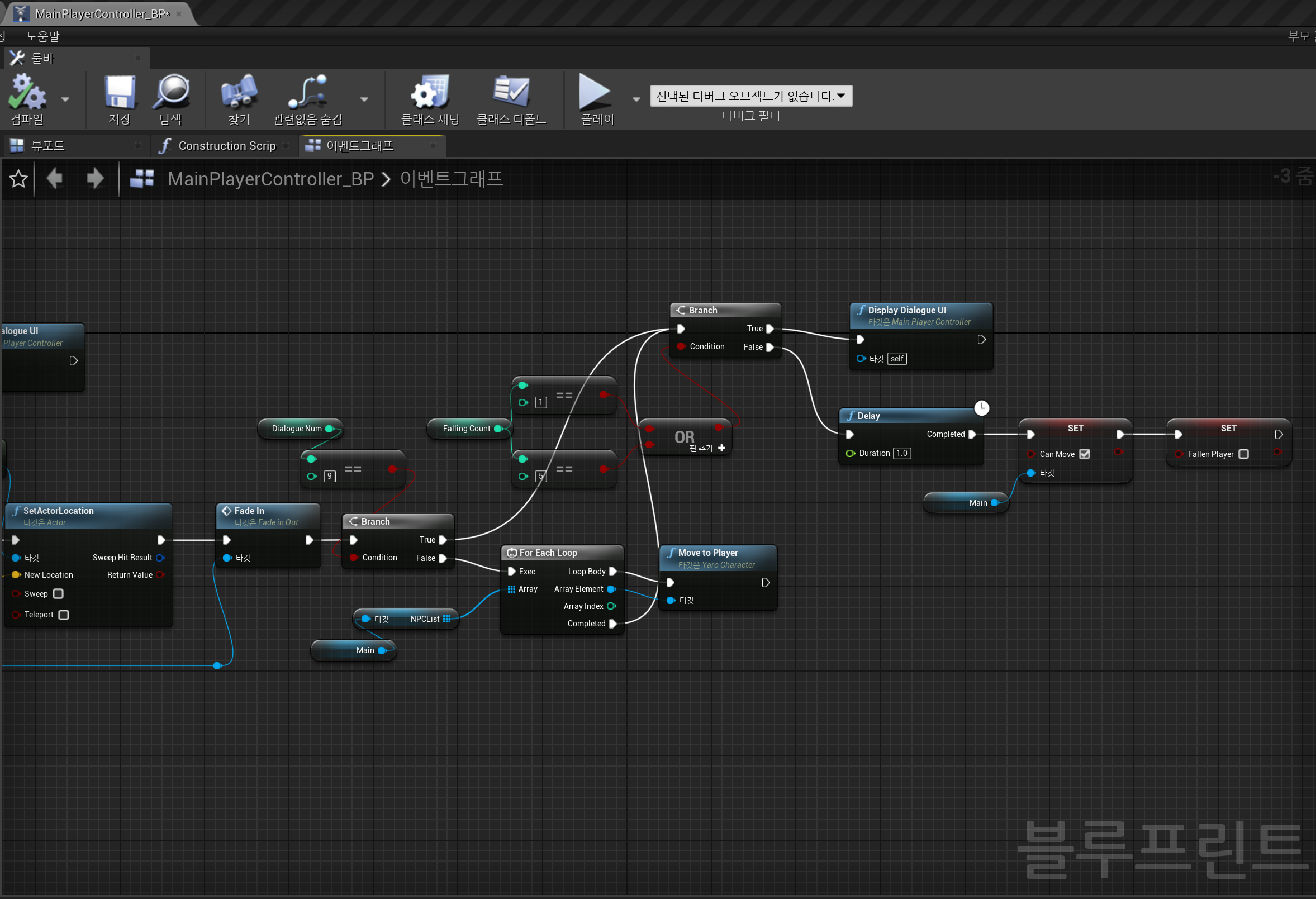Viewport: 1316px width, 899px height.
Task: Uncheck the Can Move checkbox
Action: (1084, 454)
